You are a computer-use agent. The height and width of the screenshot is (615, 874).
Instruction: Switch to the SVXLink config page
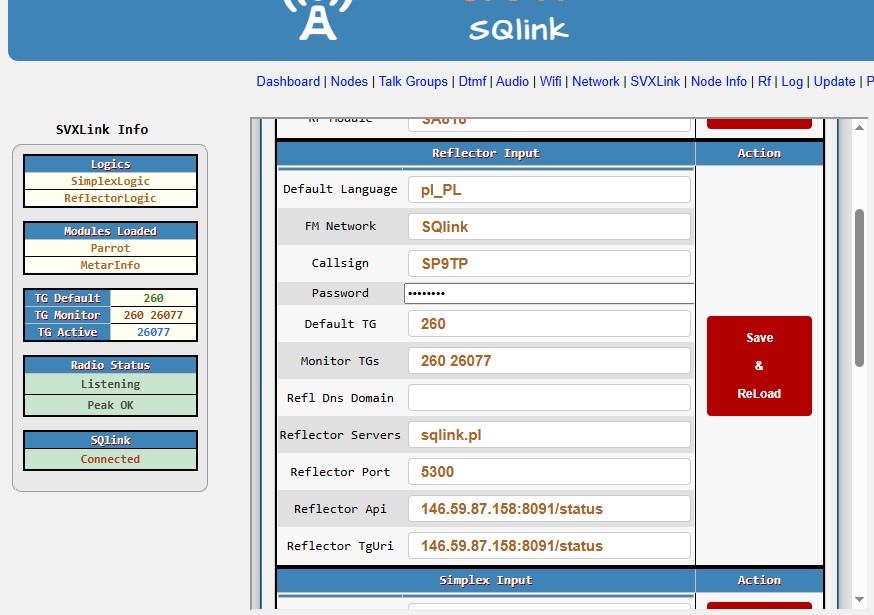pos(655,82)
